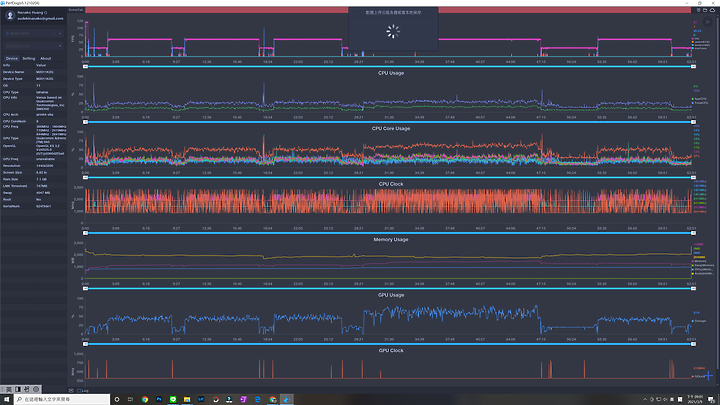The image size is (720, 405).
Task: Open the app selection dropdown below the device
Action: 33,46
